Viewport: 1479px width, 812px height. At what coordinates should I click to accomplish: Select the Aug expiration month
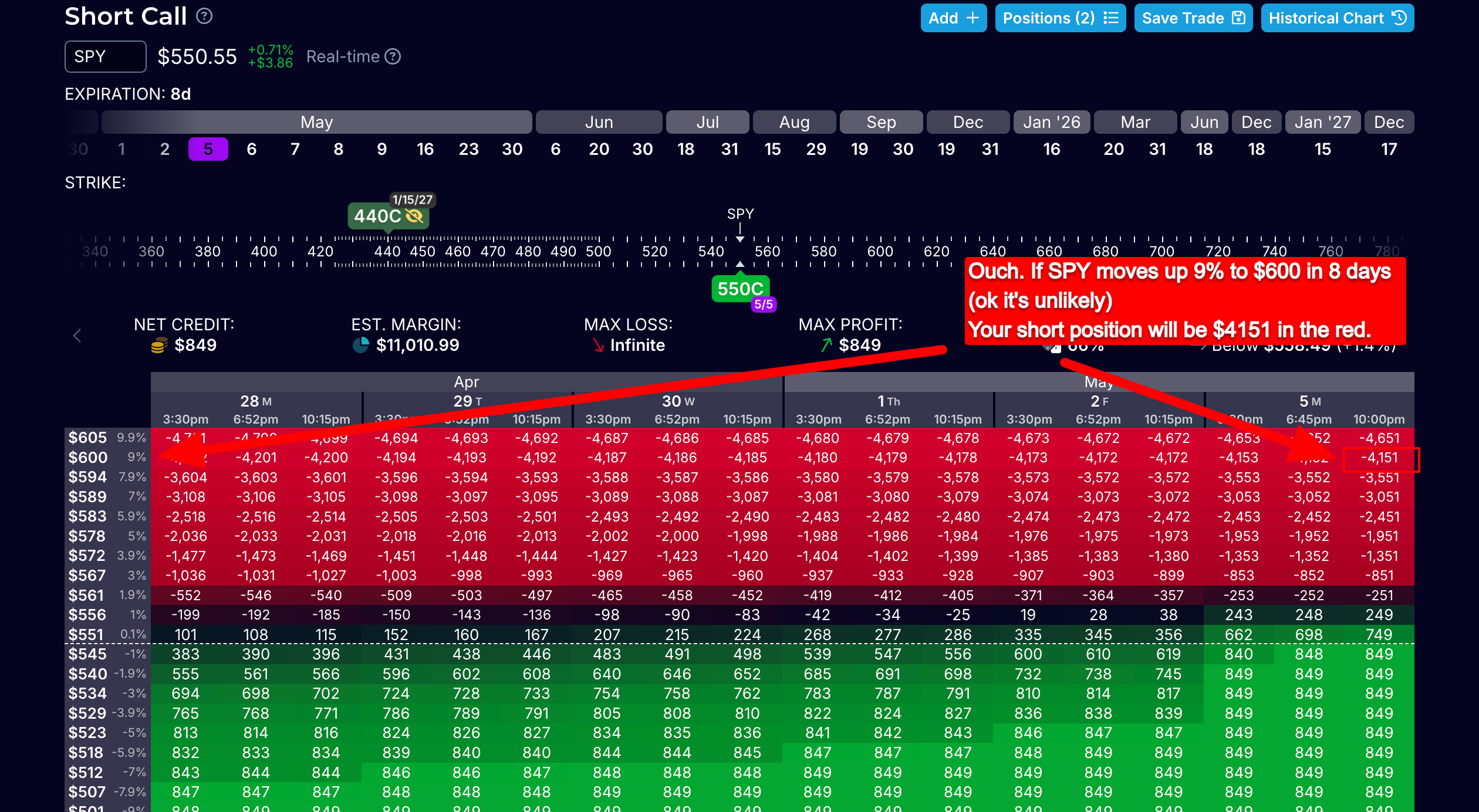(794, 122)
